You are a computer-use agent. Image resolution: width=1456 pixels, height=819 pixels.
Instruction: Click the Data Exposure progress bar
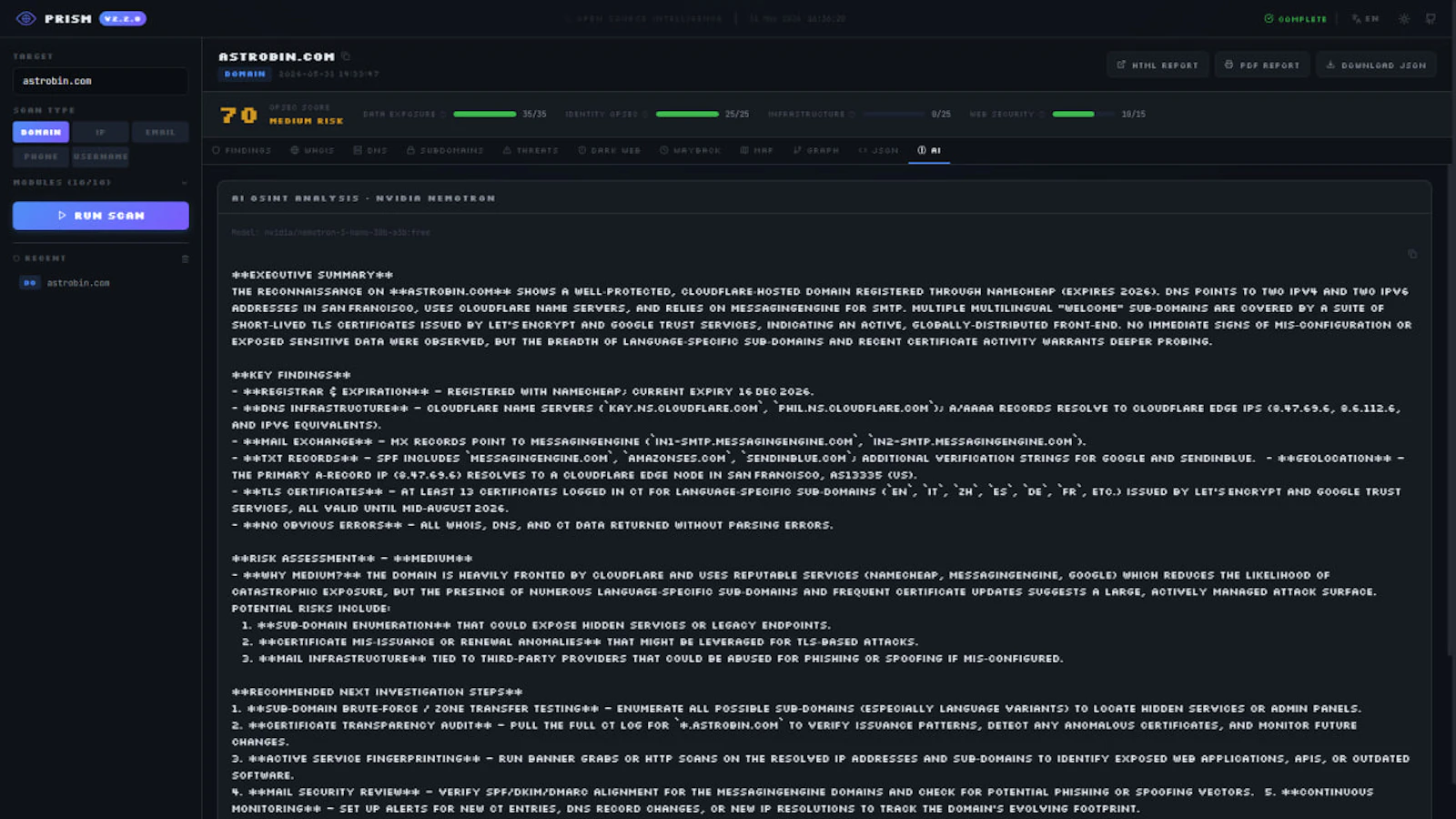pos(485,115)
